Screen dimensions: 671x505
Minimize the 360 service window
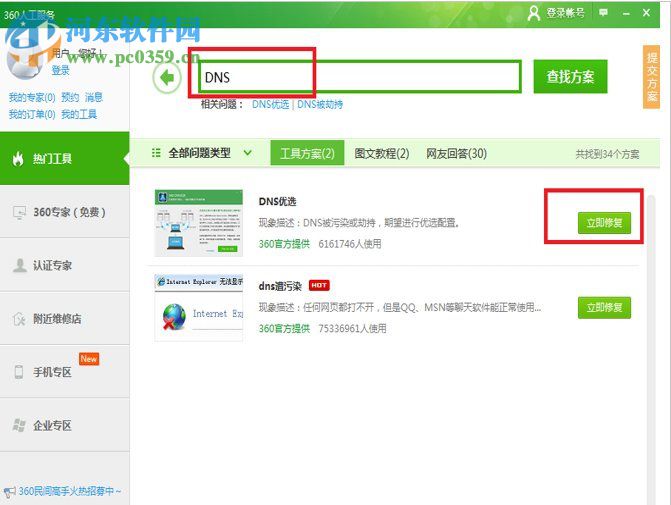(626, 14)
